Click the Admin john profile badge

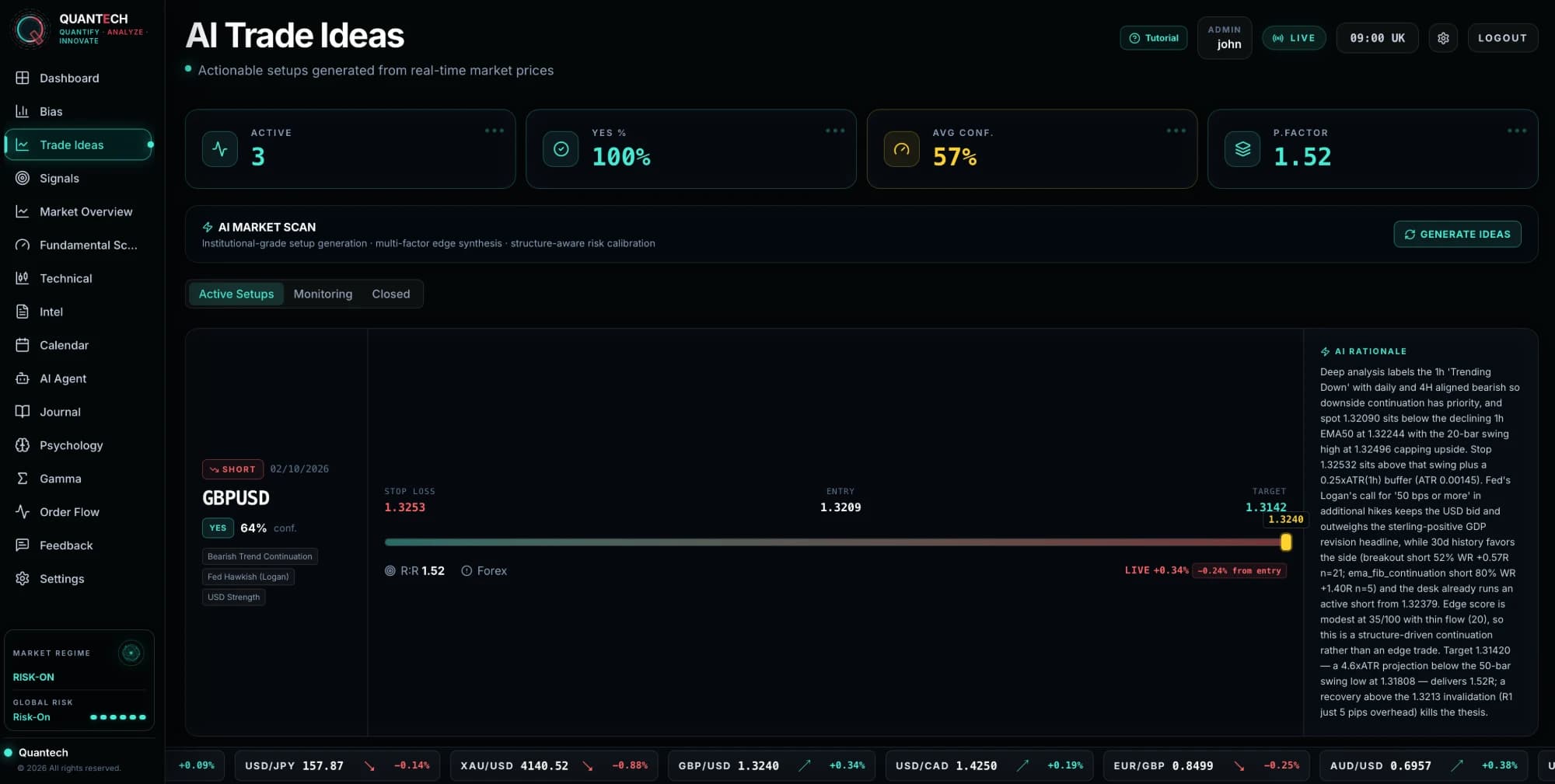click(x=1225, y=37)
